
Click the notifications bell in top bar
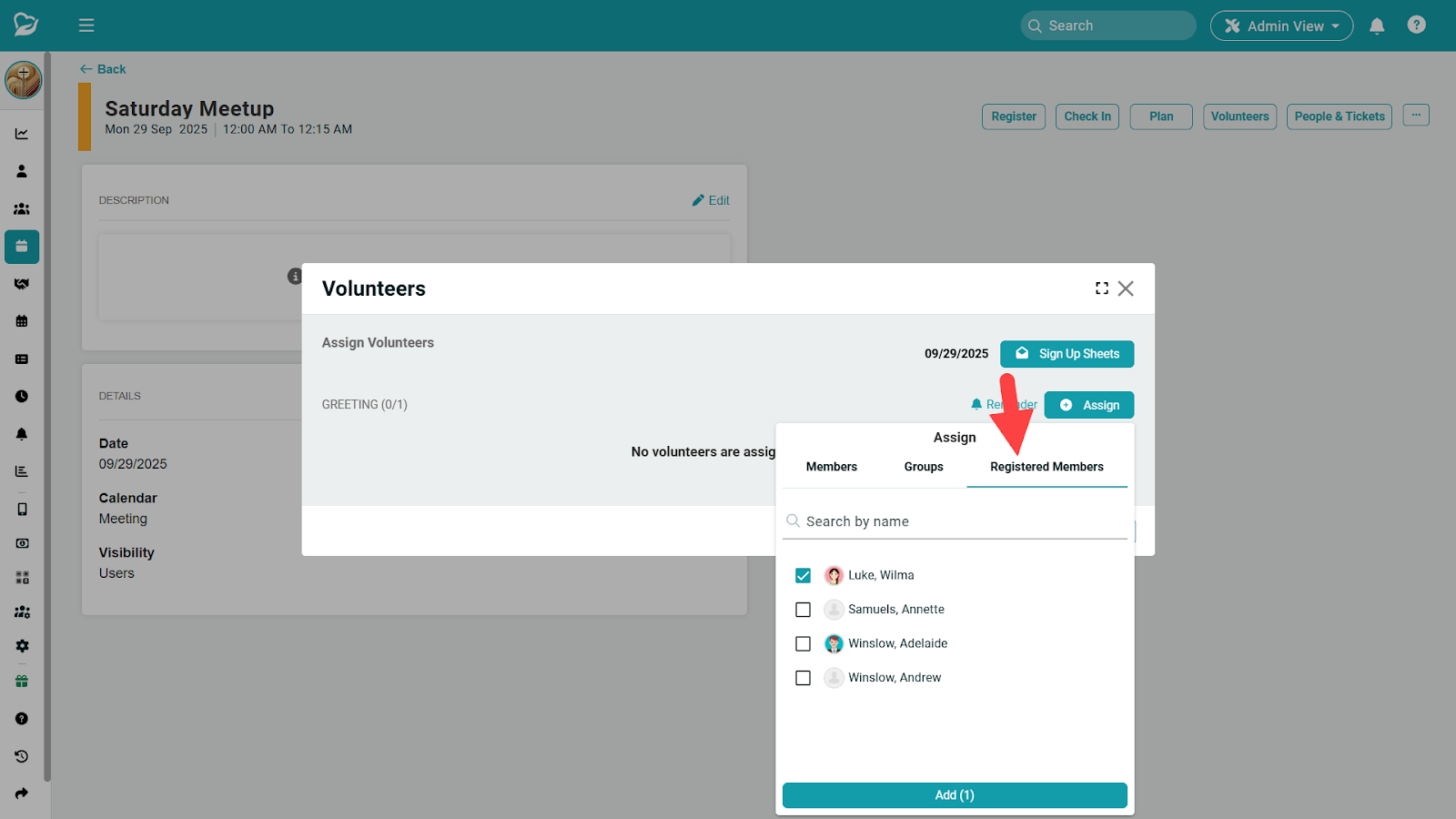(1377, 25)
